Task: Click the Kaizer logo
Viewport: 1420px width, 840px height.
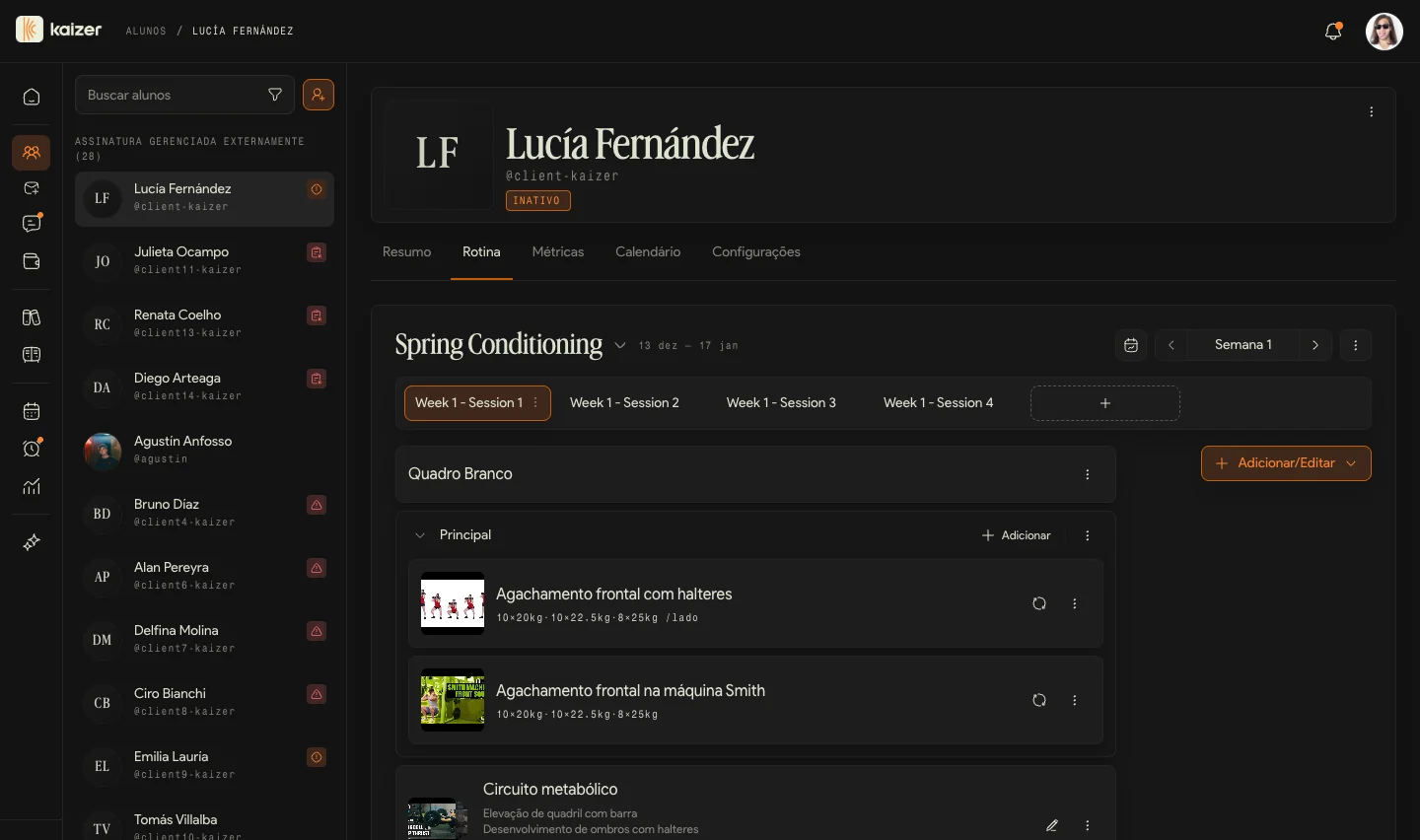Action: 59,30
